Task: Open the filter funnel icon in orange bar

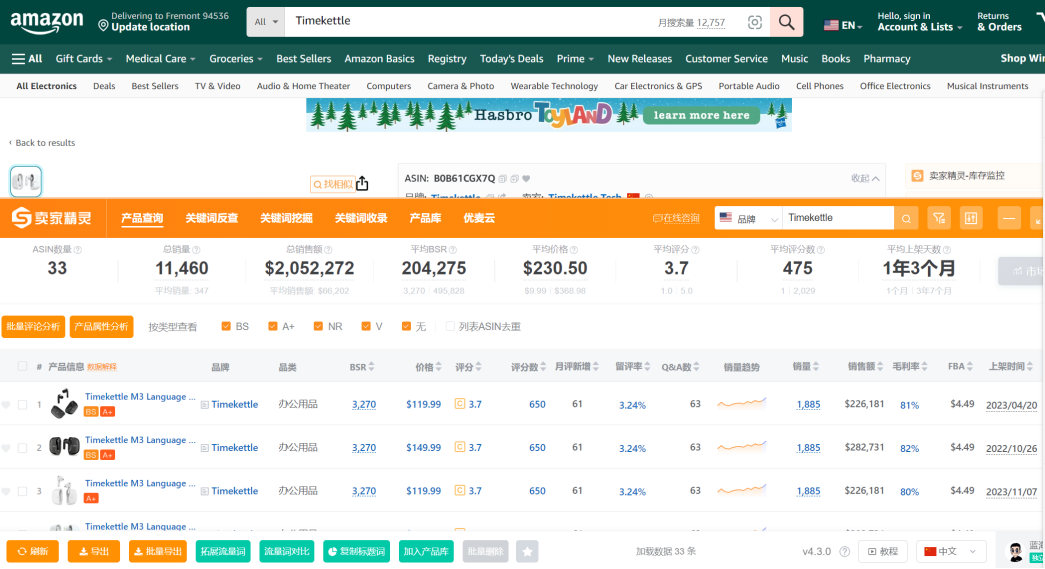Action: pyautogui.click(x=939, y=218)
